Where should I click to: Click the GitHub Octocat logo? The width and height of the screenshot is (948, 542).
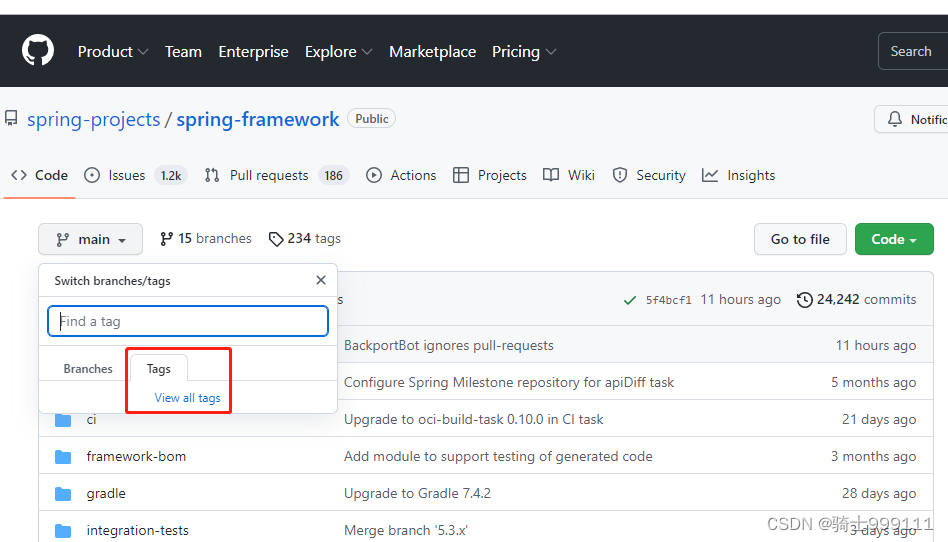click(38, 50)
